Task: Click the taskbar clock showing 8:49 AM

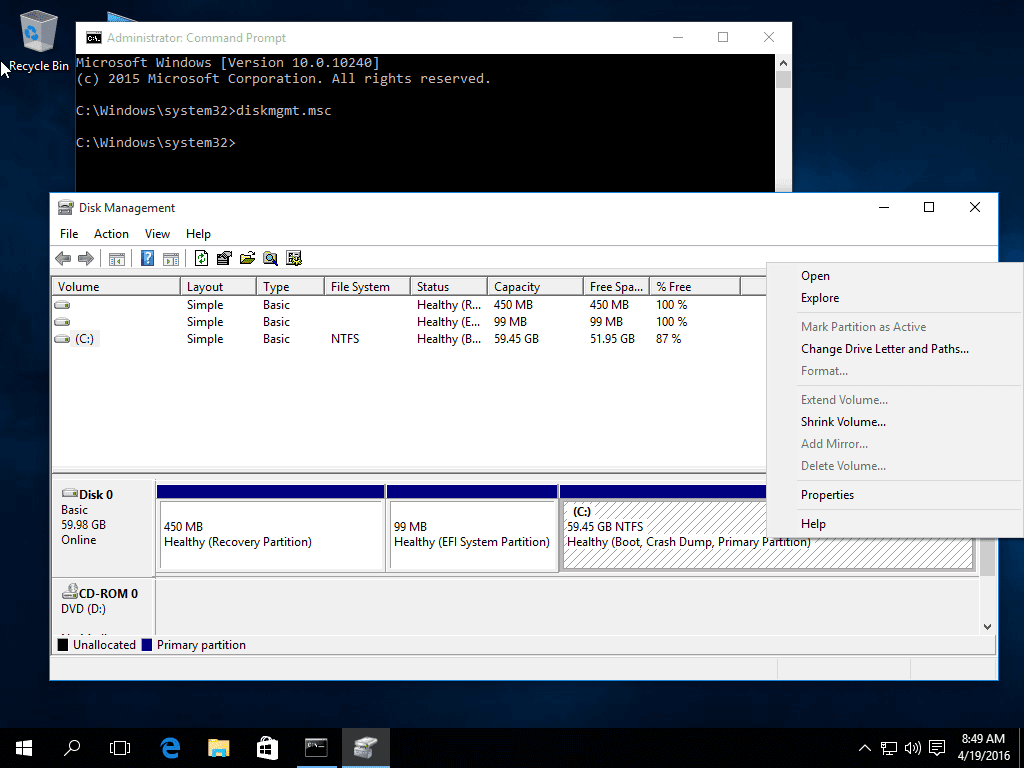Action: 984,748
